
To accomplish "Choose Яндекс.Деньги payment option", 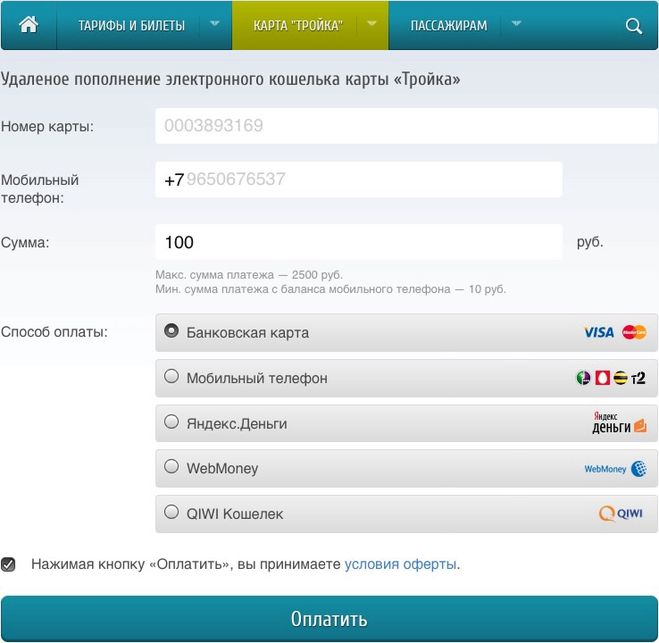I will point(406,423).
